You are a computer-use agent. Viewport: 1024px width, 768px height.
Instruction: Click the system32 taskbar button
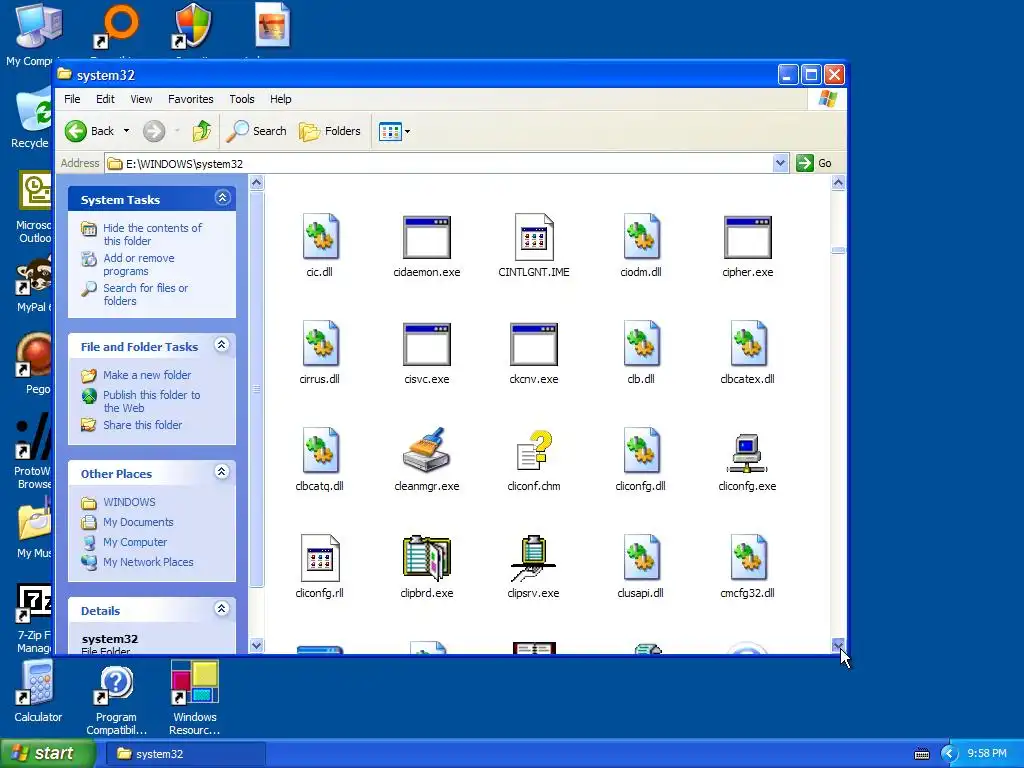tap(184, 754)
